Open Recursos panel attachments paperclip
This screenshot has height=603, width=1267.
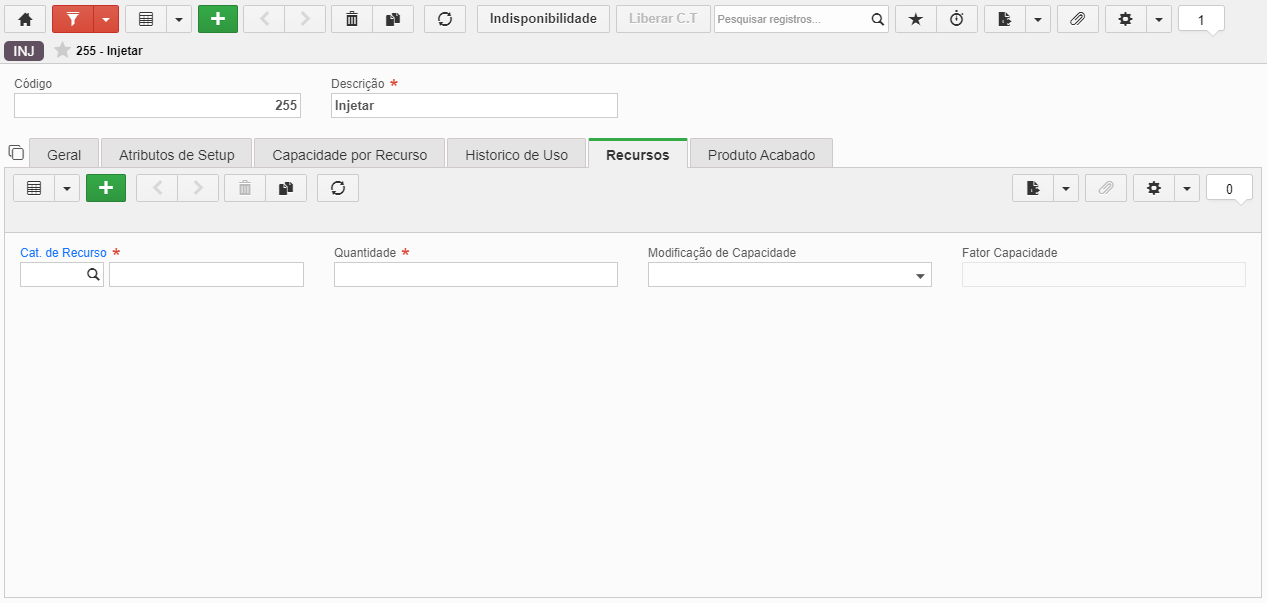(x=1105, y=188)
